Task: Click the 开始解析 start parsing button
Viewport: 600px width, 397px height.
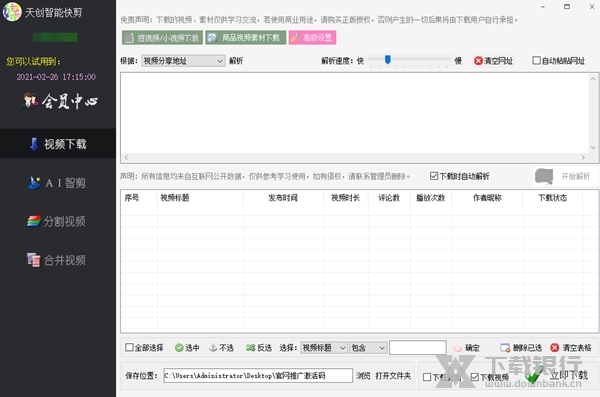Action: point(565,176)
